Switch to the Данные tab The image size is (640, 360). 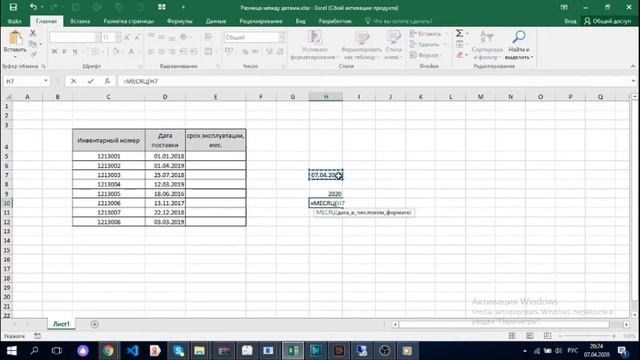click(x=216, y=21)
